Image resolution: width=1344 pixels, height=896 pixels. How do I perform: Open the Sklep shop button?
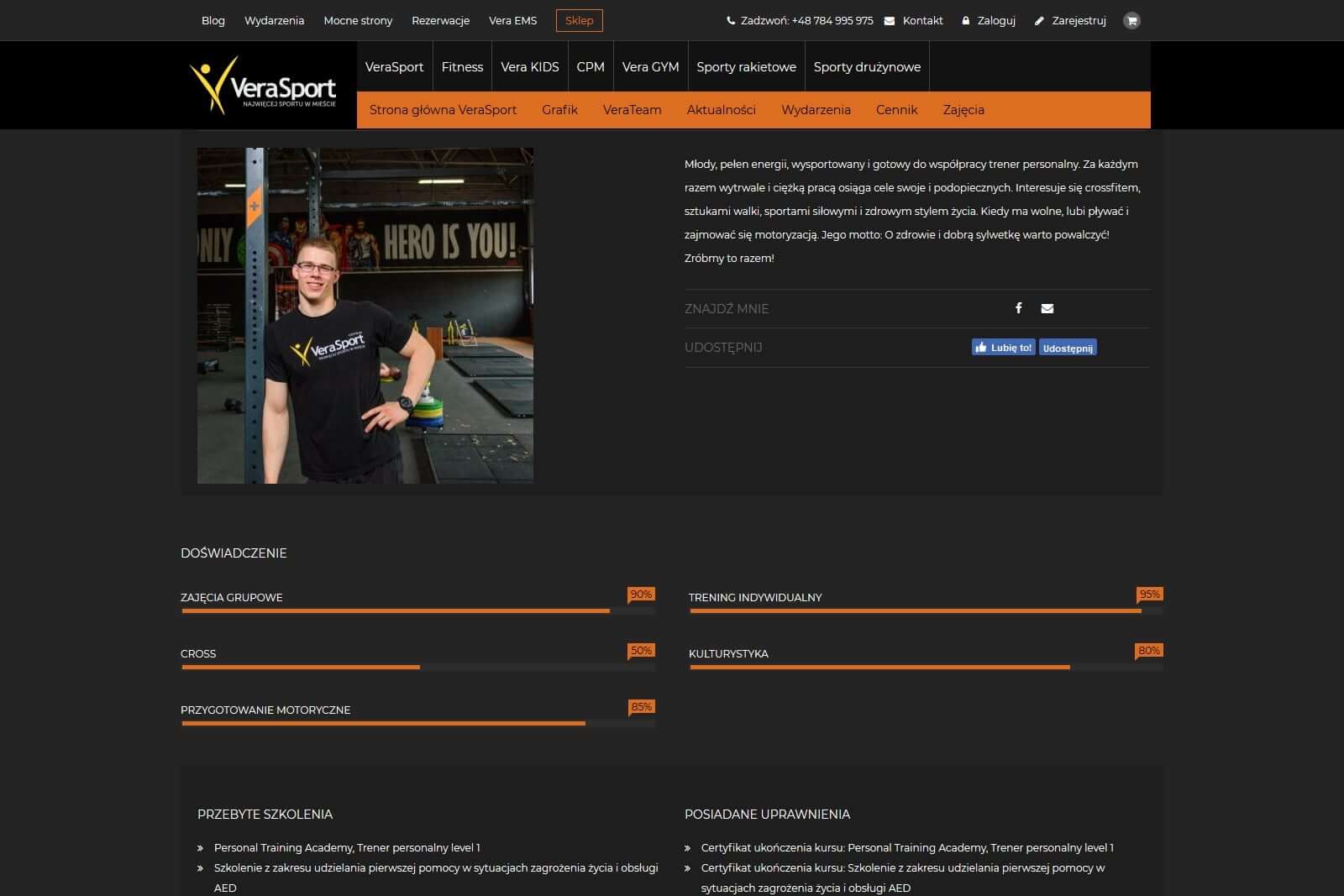click(x=579, y=21)
